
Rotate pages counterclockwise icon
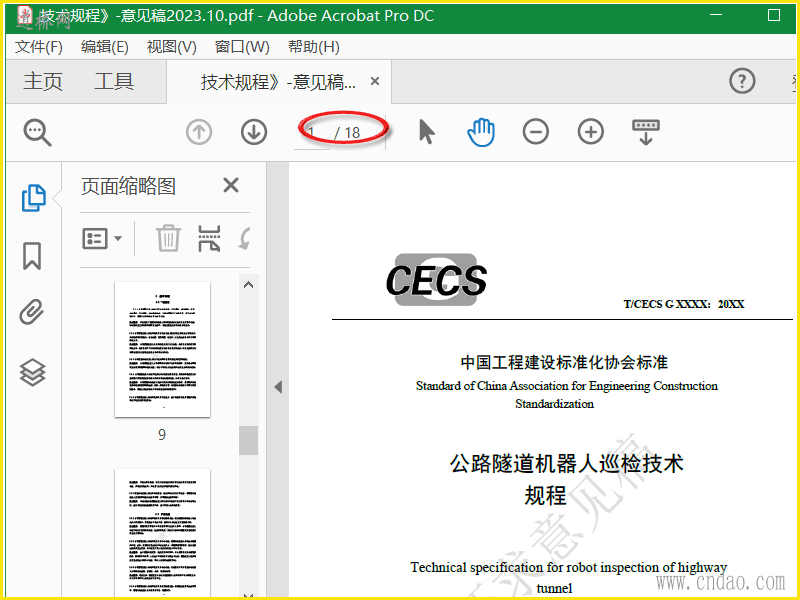coord(245,238)
